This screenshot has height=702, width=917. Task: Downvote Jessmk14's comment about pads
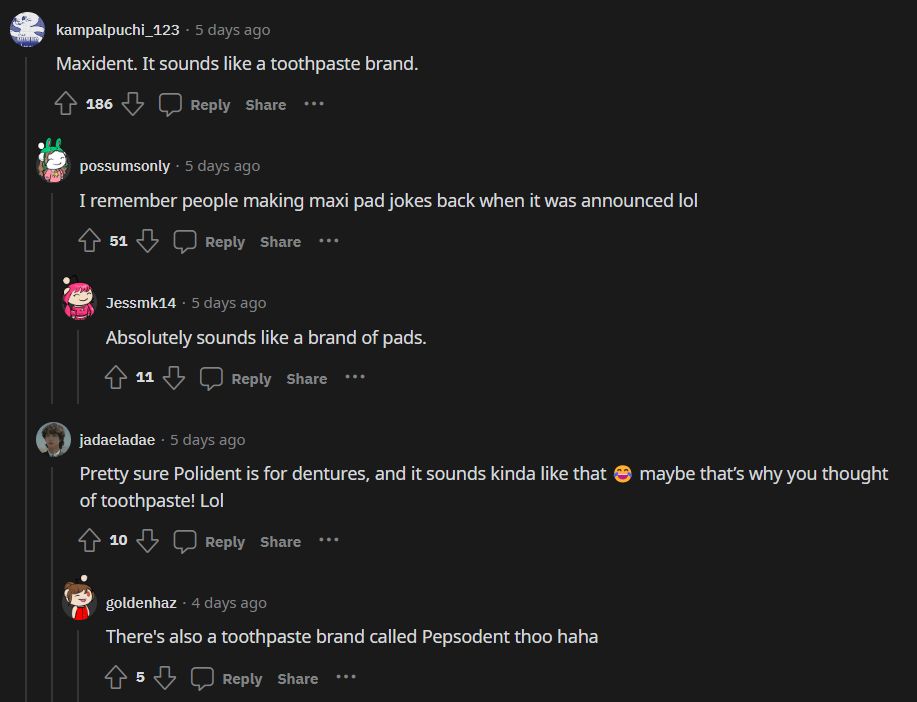pos(174,378)
